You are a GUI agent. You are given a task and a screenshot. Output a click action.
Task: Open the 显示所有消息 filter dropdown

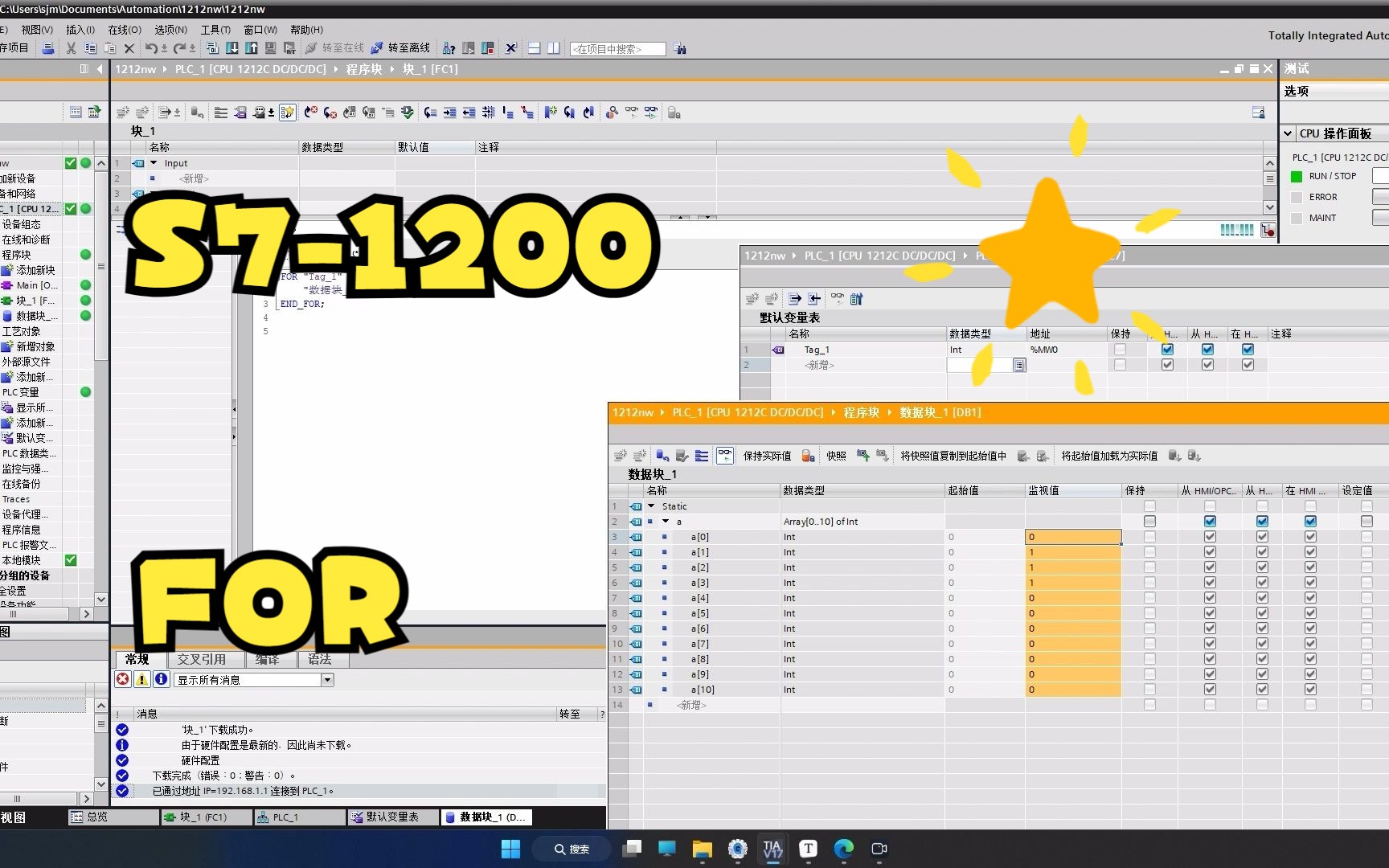coord(327,680)
